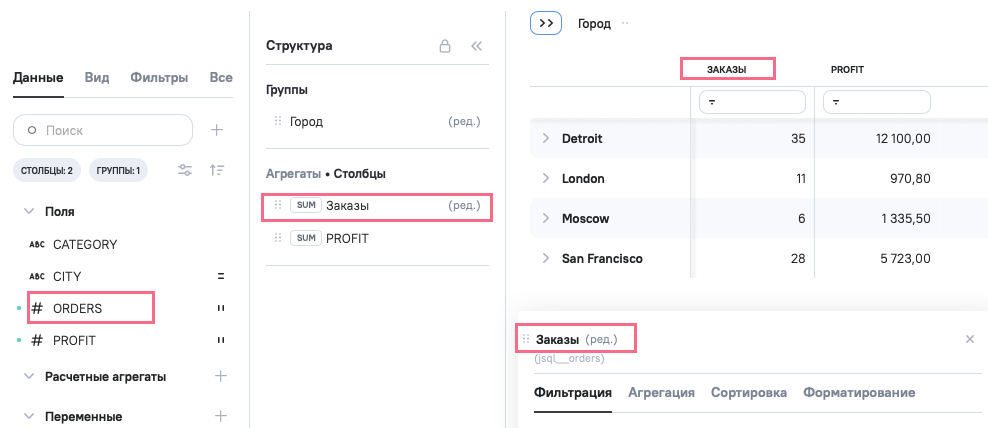Click the filter icon in ЗАКАЗЫ column filter
The width and height of the screenshot is (988, 428).
711,102
